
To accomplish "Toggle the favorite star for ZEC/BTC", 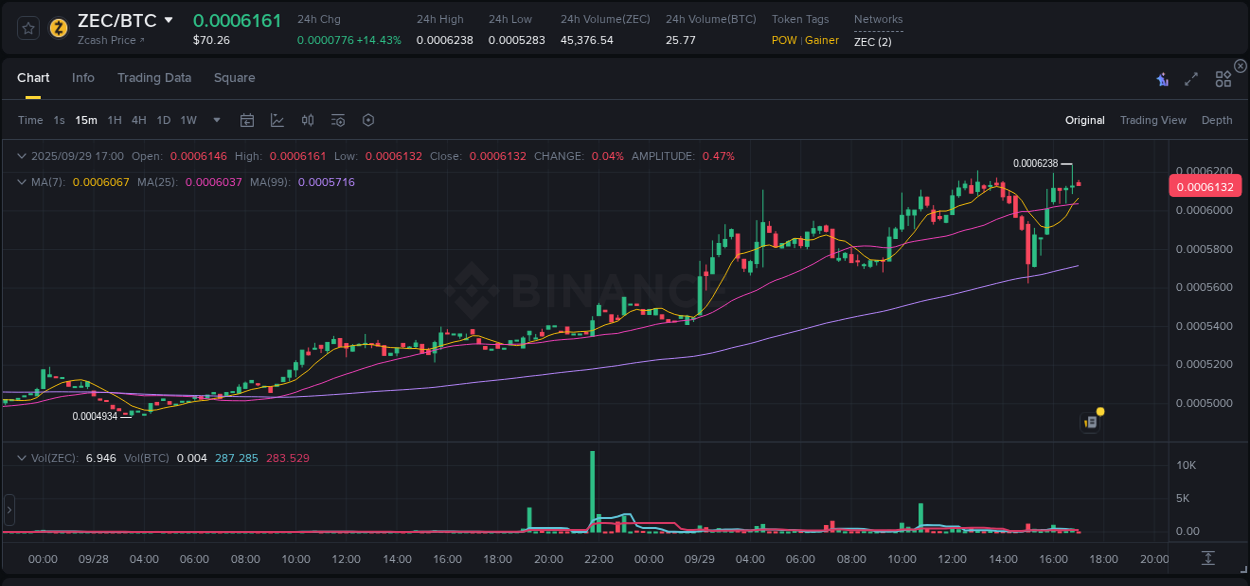I will tap(27, 27).
